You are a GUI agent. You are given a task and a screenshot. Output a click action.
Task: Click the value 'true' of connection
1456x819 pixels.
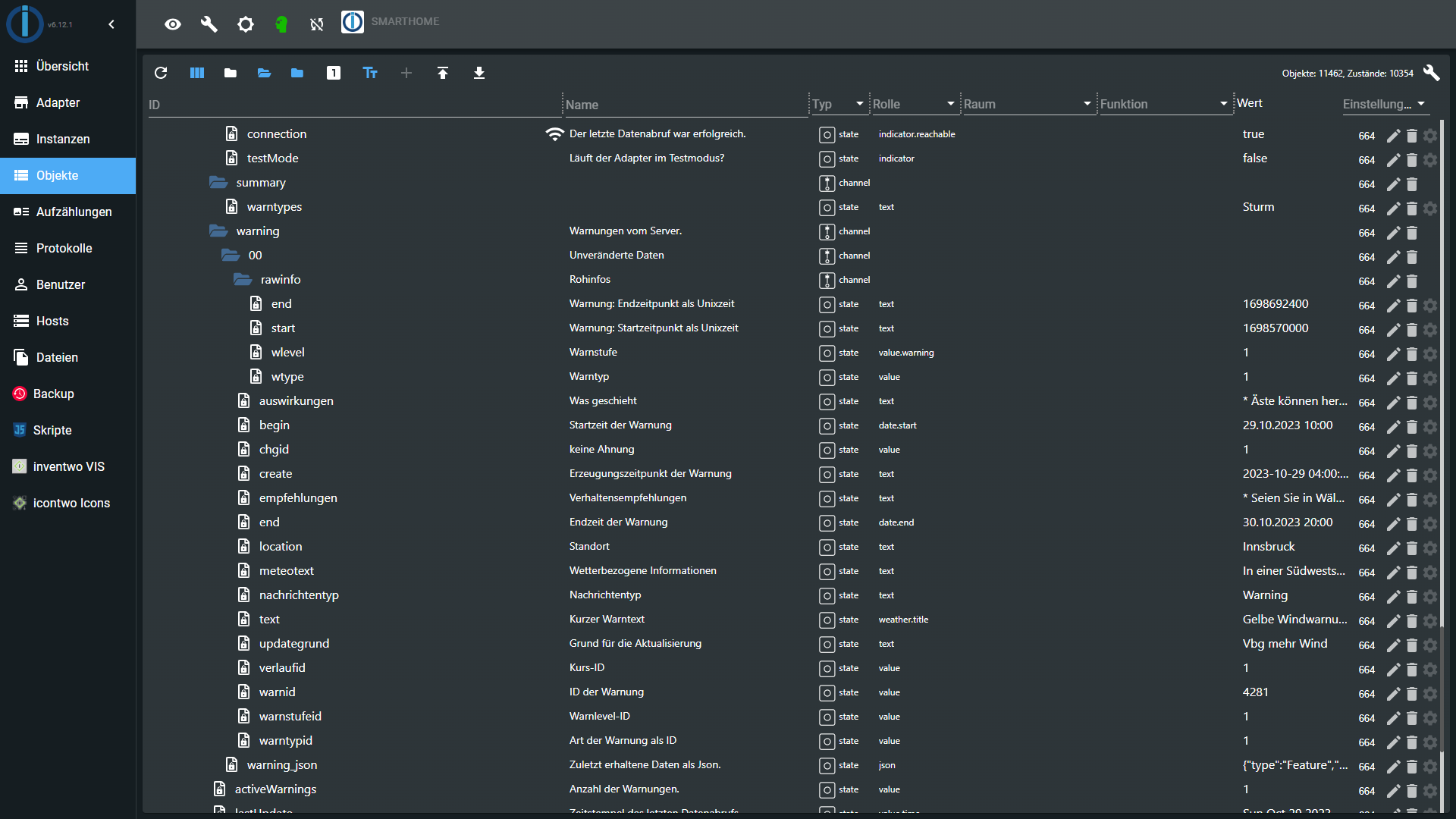click(1254, 133)
